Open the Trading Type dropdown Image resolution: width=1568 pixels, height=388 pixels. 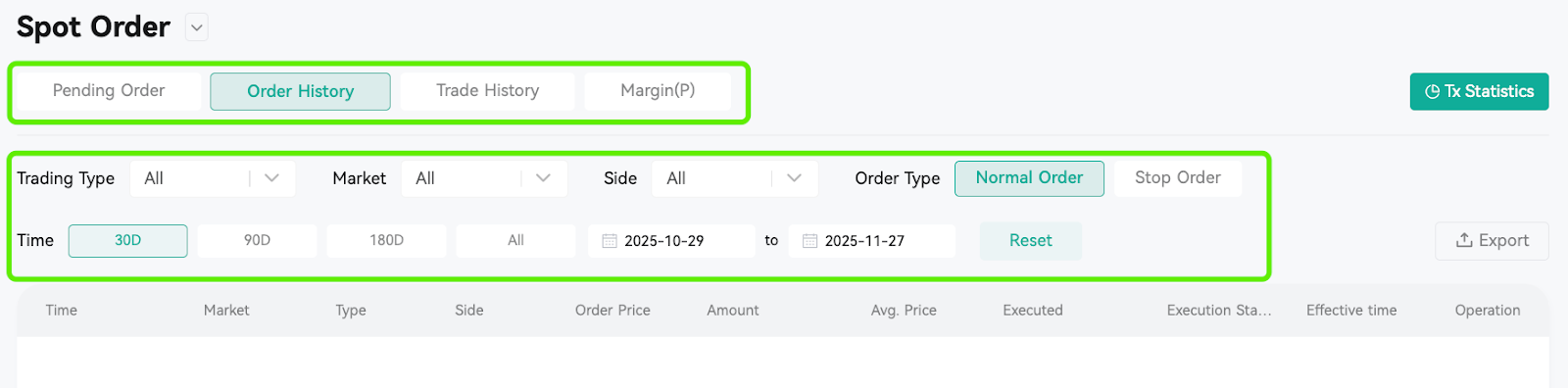pos(213,178)
